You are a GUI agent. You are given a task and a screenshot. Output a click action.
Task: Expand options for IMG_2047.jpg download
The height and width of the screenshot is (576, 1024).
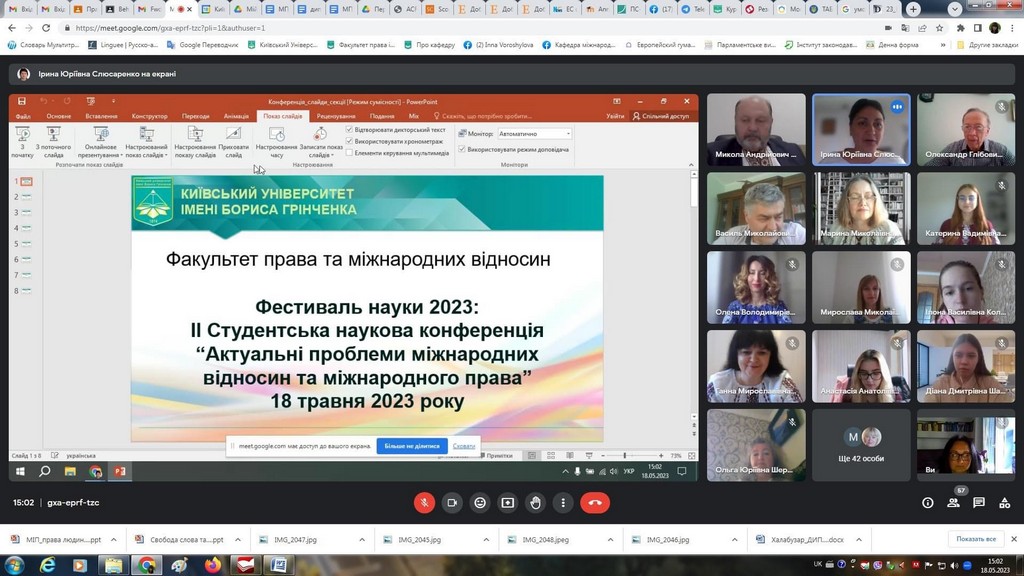[x=364, y=540]
